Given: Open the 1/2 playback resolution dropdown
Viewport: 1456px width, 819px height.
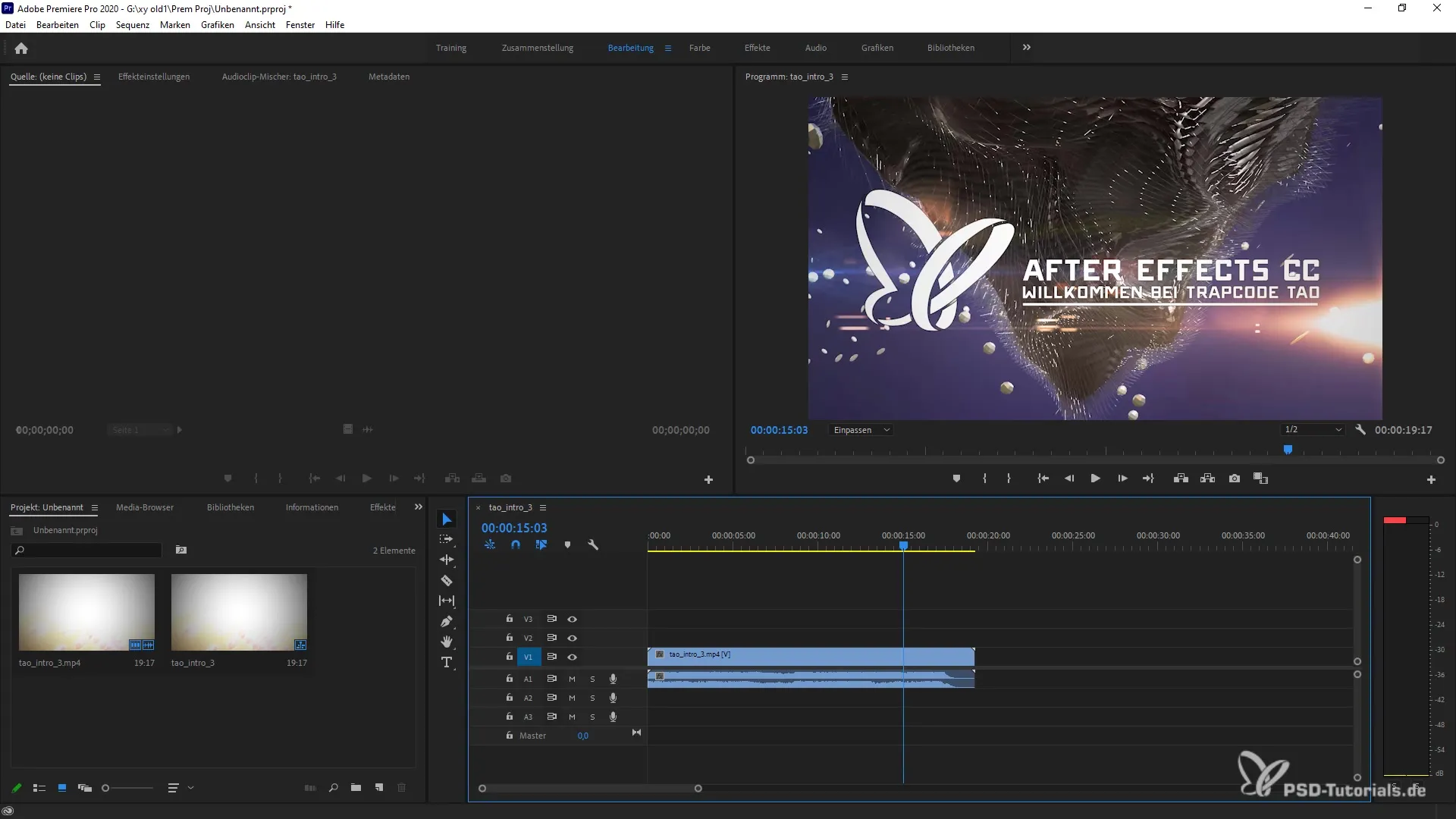Looking at the screenshot, I should point(1313,430).
